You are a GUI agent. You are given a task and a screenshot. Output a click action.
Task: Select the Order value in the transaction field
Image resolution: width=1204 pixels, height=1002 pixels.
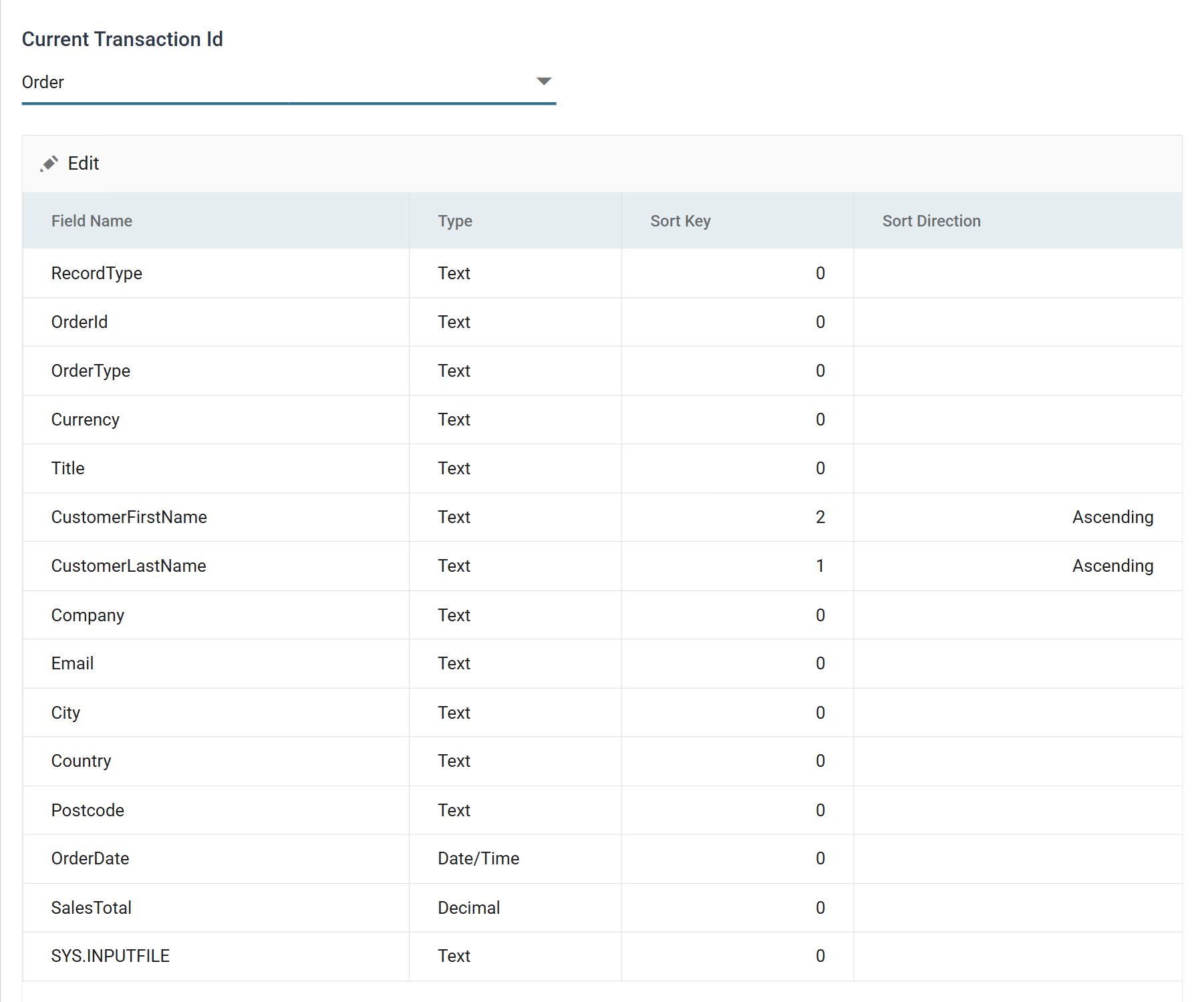[43, 82]
